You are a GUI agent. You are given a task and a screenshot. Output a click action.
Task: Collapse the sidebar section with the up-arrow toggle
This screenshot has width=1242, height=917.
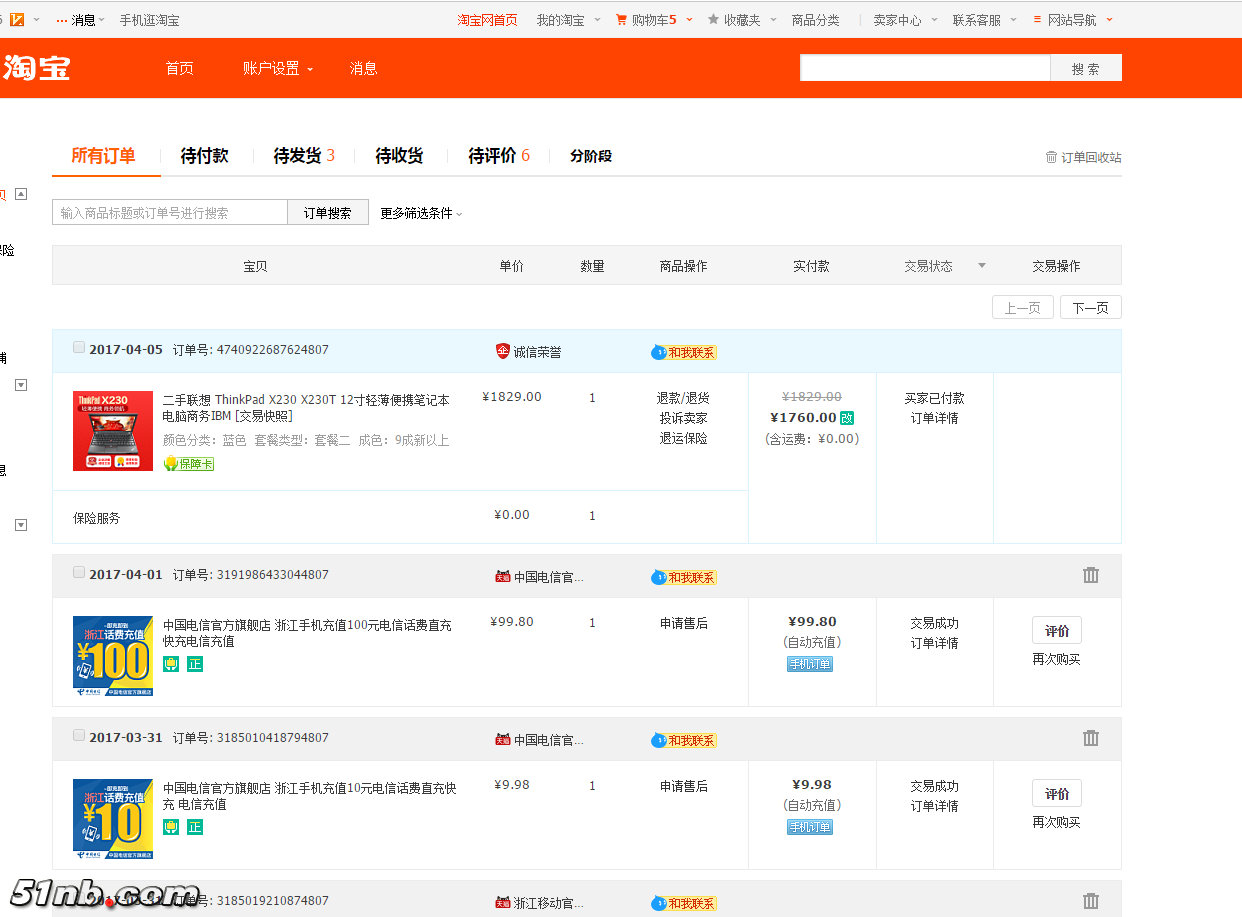click(21, 194)
